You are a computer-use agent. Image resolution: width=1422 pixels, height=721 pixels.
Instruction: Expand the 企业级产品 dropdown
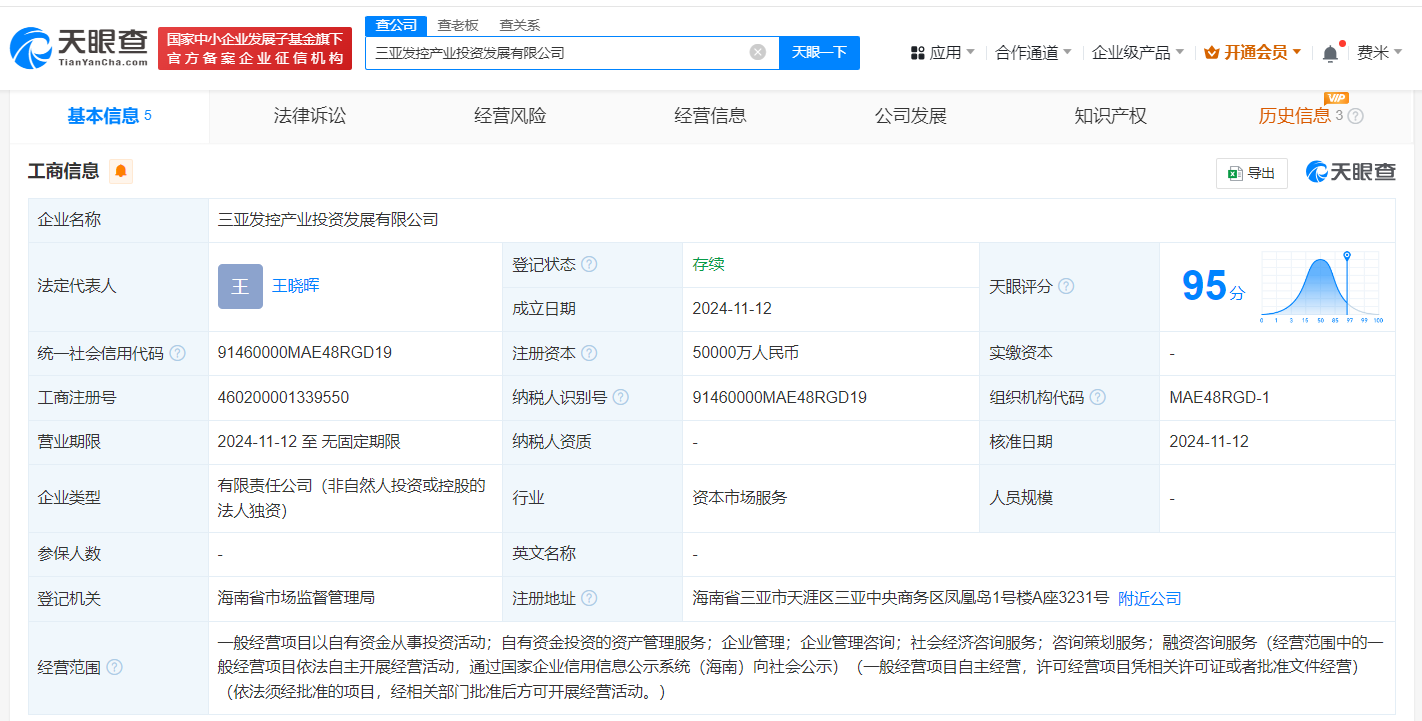[x=1137, y=52]
